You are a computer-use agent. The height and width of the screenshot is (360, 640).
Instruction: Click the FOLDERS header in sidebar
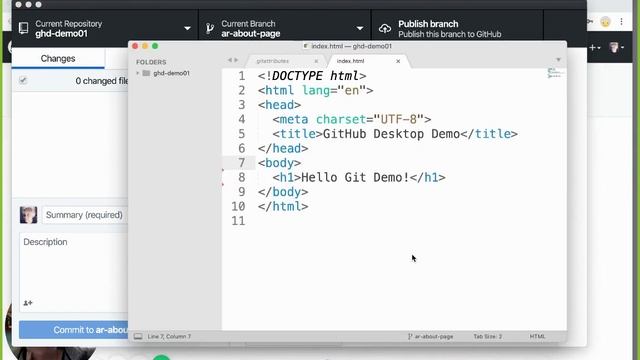click(151, 62)
